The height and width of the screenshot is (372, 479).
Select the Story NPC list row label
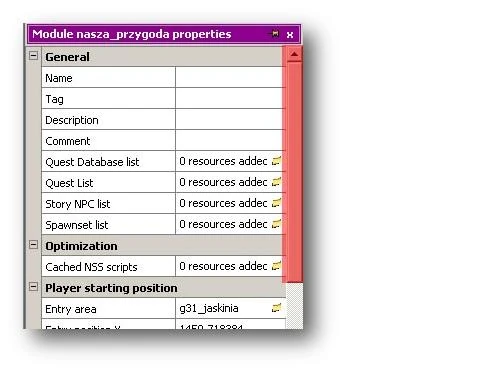(77, 204)
